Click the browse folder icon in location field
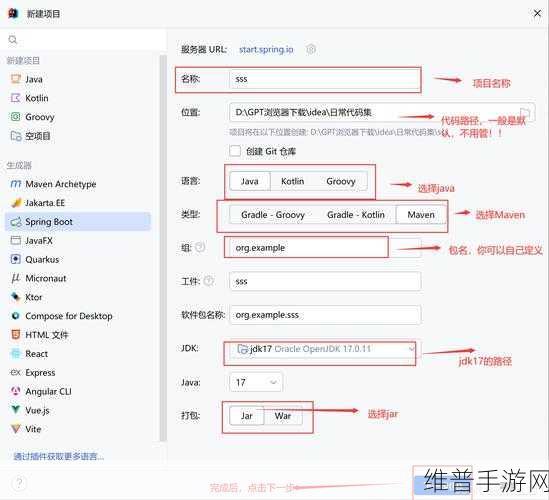The width and height of the screenshot is (549, 500). click(525, 113)
